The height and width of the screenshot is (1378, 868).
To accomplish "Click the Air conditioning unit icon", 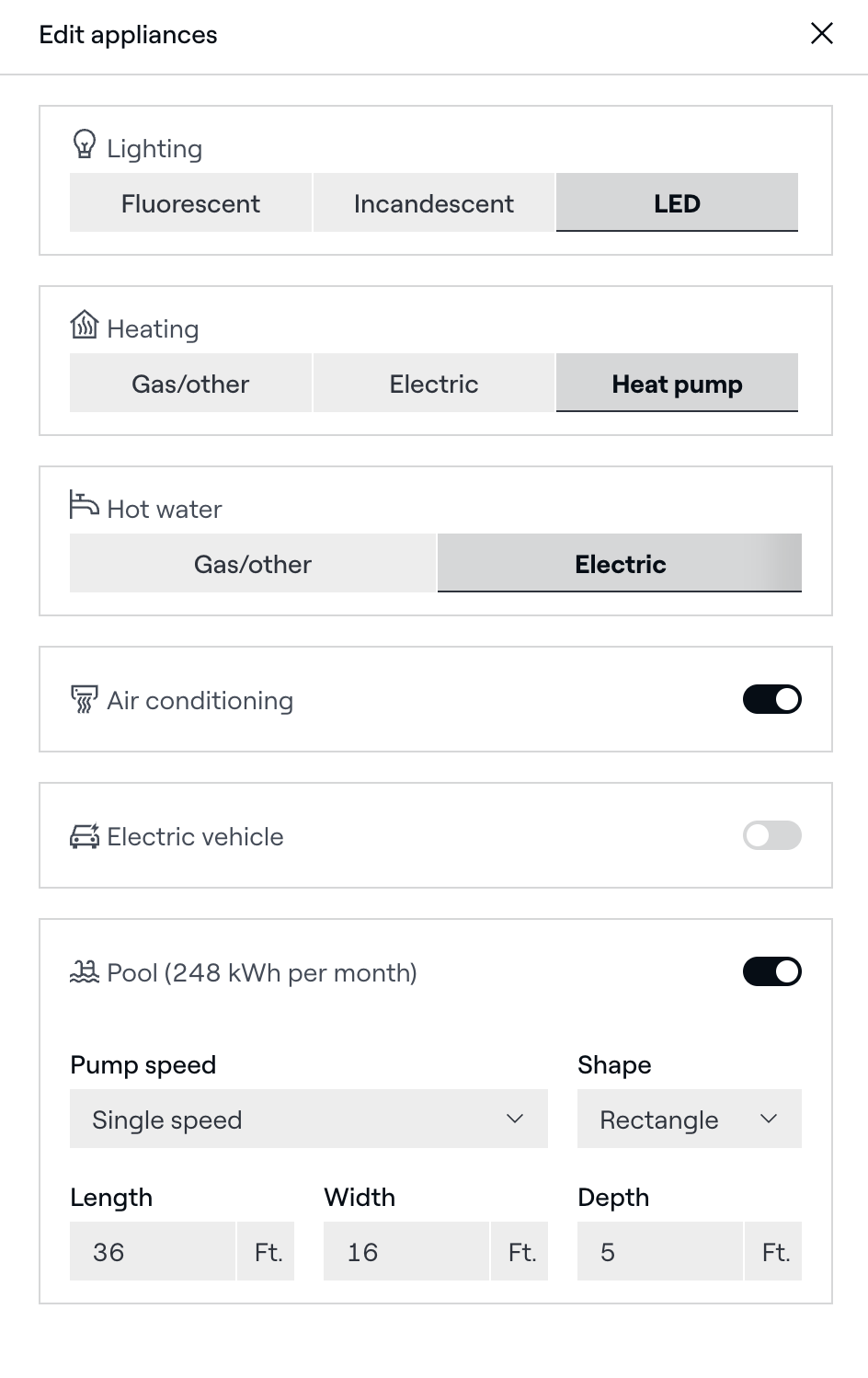I will (84, 699).
